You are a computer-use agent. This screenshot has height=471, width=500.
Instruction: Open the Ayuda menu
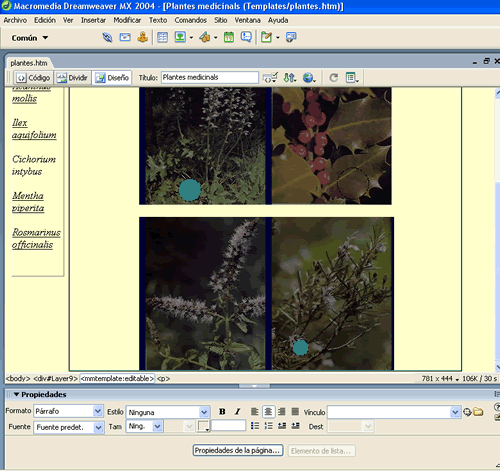click(278, 20)
